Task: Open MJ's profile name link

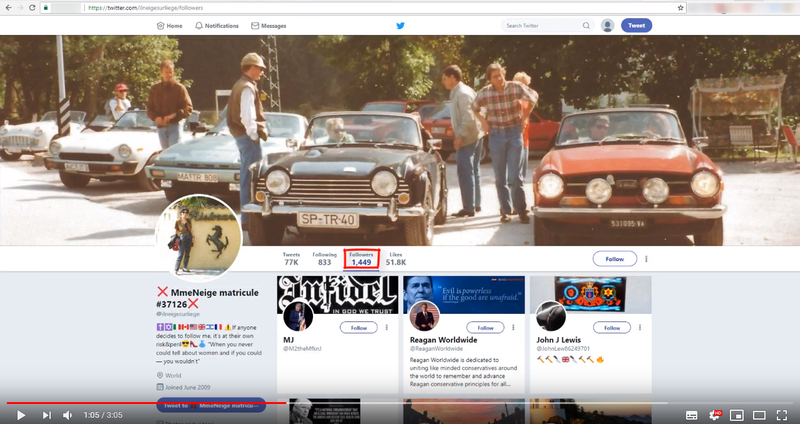Action: (x=288, y=340)
